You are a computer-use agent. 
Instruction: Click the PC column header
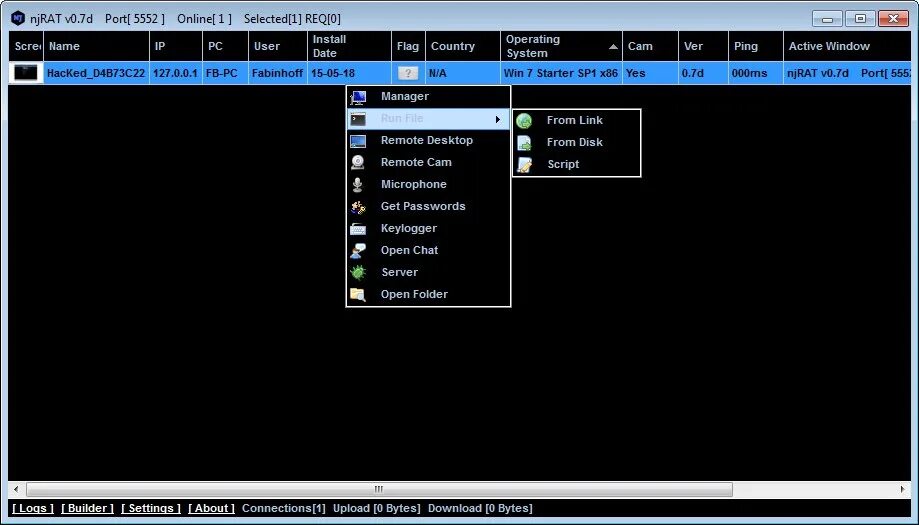click(226, 46)
